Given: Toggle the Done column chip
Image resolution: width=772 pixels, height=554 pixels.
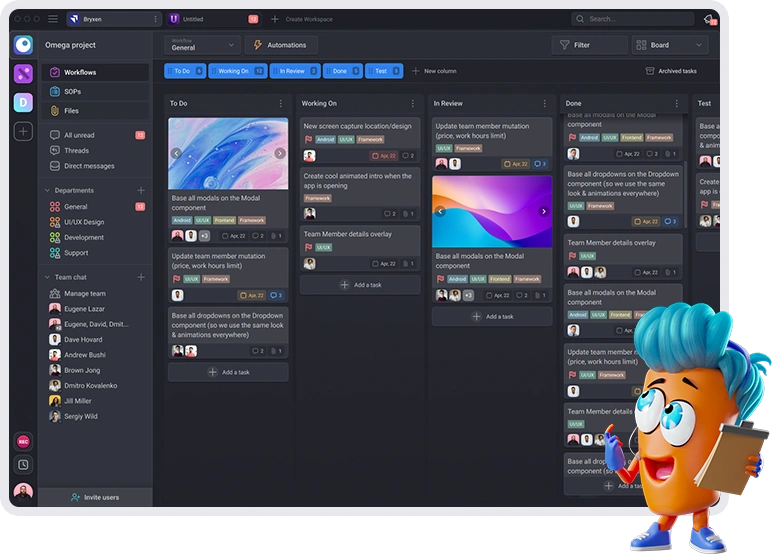Looking at the screenshot, I should [343, 71].
